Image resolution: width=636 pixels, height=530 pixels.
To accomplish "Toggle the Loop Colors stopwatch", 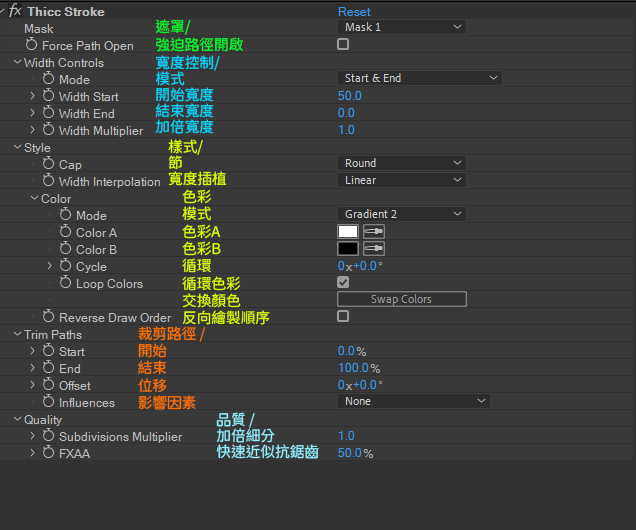I will (65, 283).
